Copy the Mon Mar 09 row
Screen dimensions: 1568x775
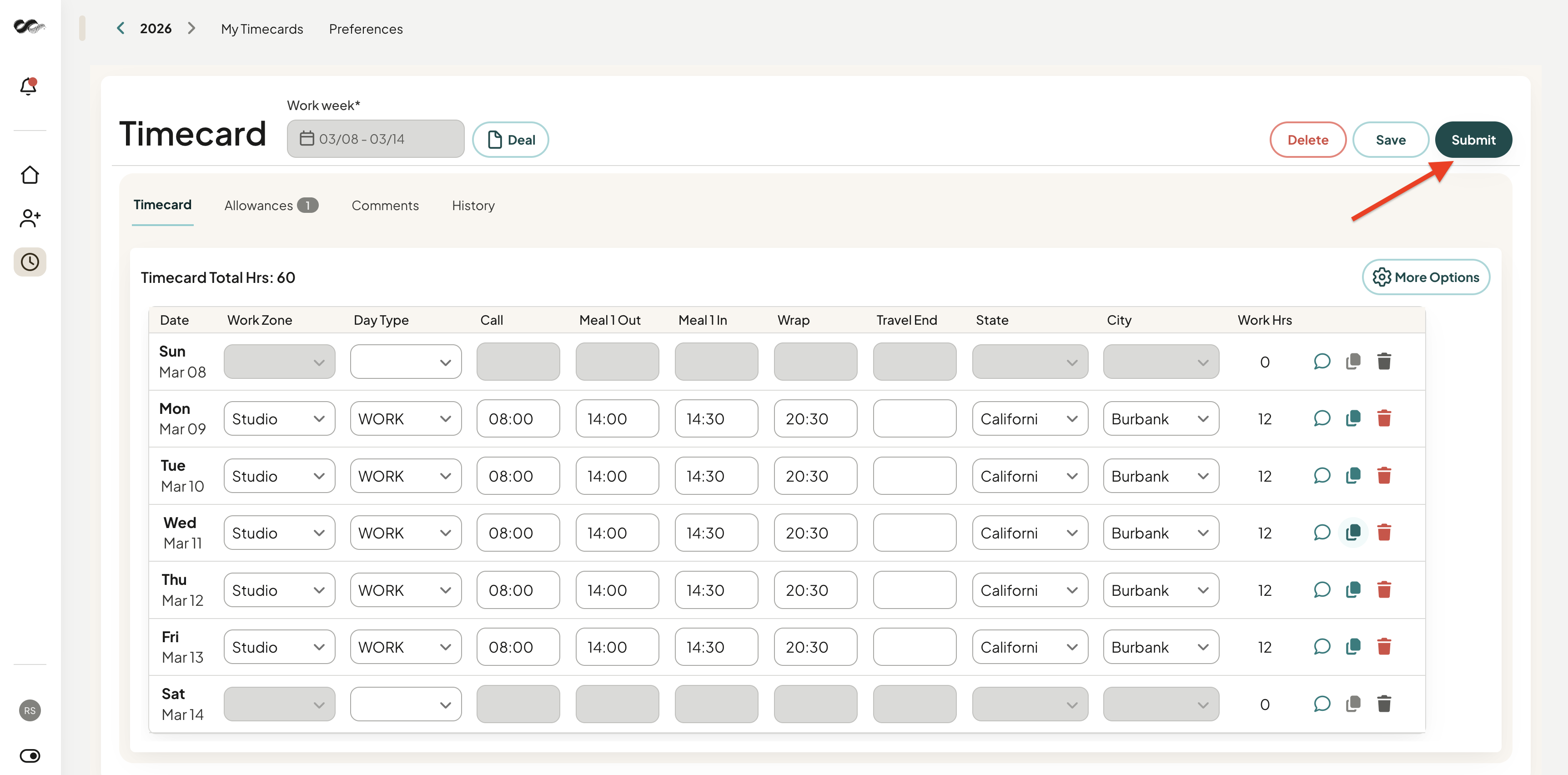[x=1353, y=418]
